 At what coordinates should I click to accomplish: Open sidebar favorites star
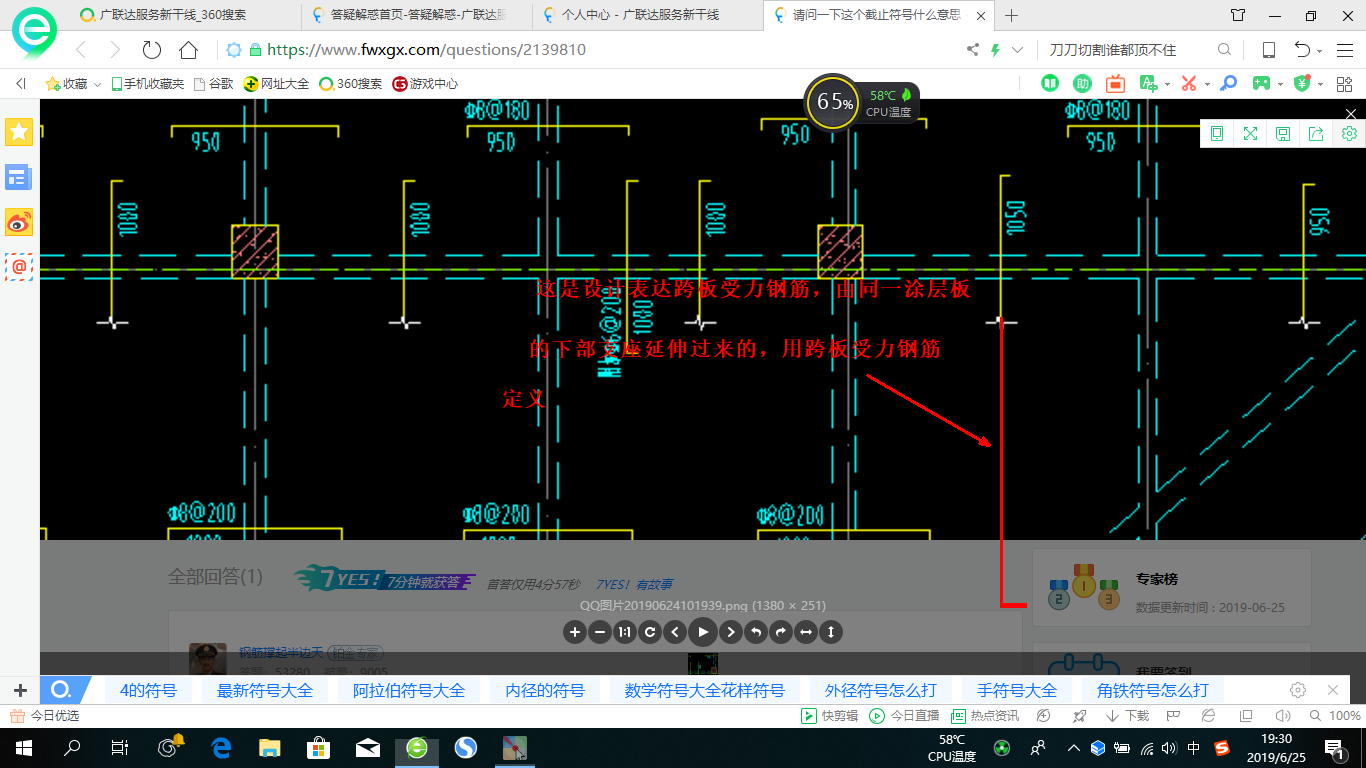[x=19, y=131]
